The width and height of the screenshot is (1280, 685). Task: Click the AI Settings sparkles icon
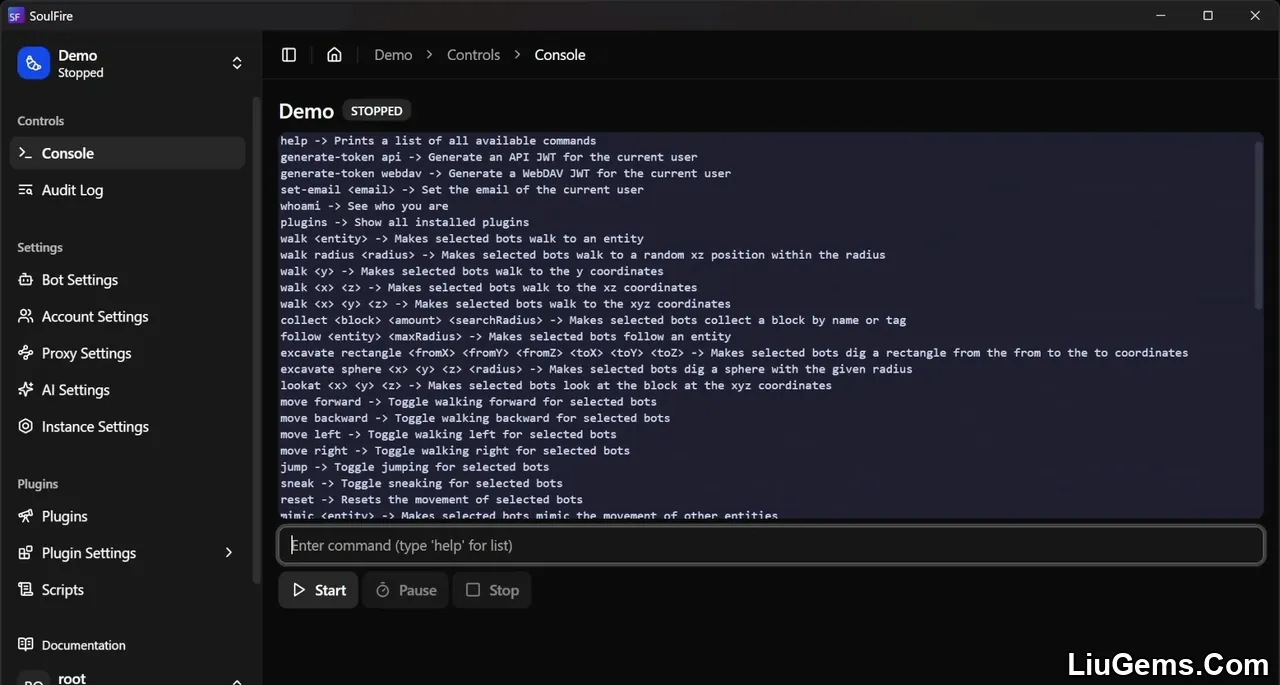click(26, 390)
